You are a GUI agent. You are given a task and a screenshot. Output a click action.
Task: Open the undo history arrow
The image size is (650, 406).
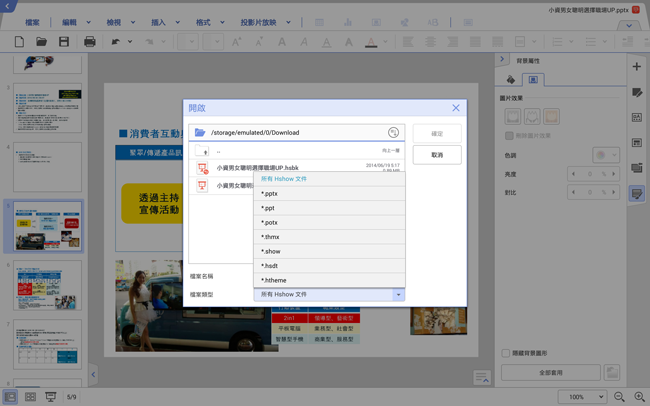[x=130, y=41]
